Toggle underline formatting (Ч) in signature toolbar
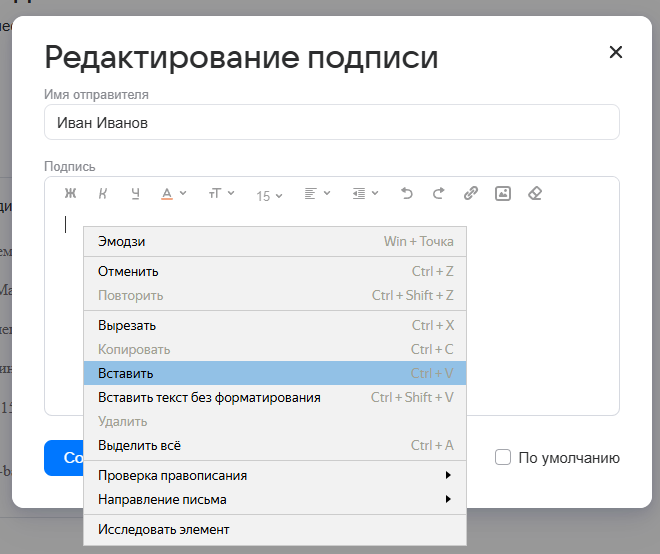This screenshot has height=554, width=660. coord(135,194)
